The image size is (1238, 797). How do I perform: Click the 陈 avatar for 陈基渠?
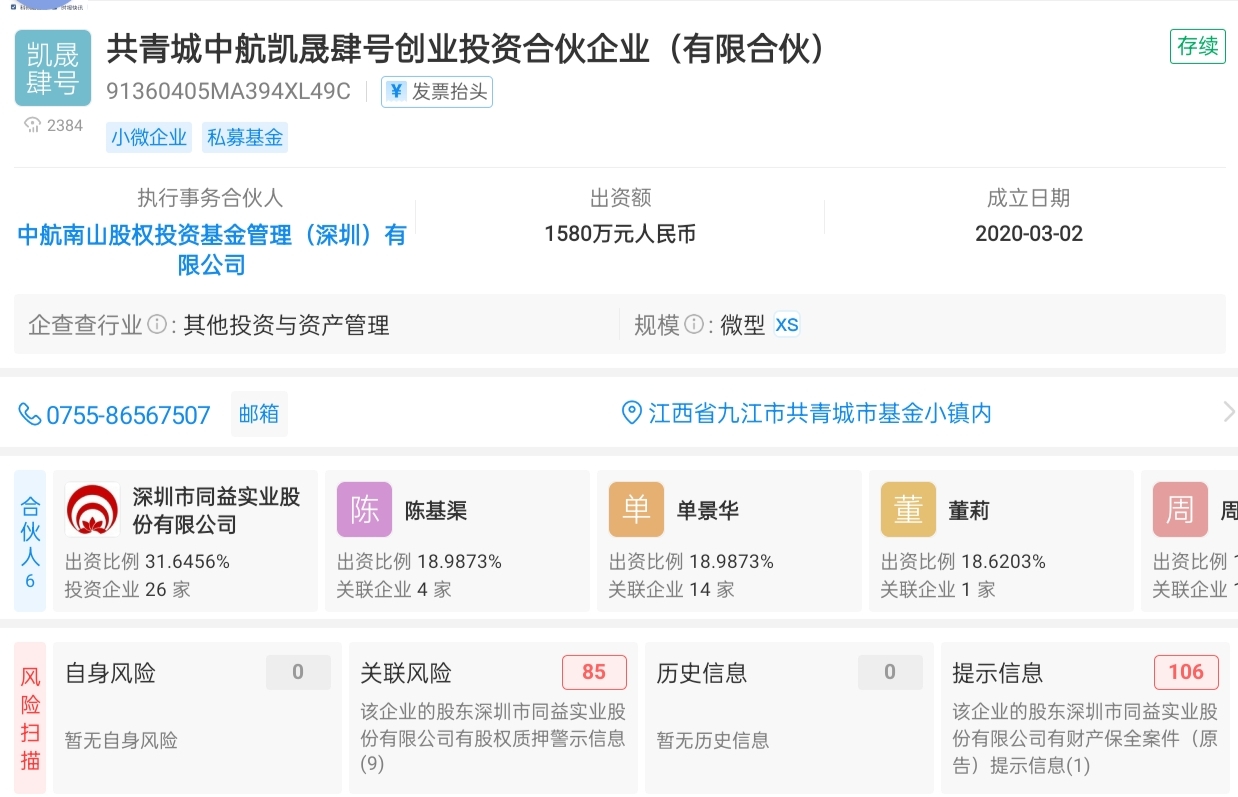coord(364,510)
